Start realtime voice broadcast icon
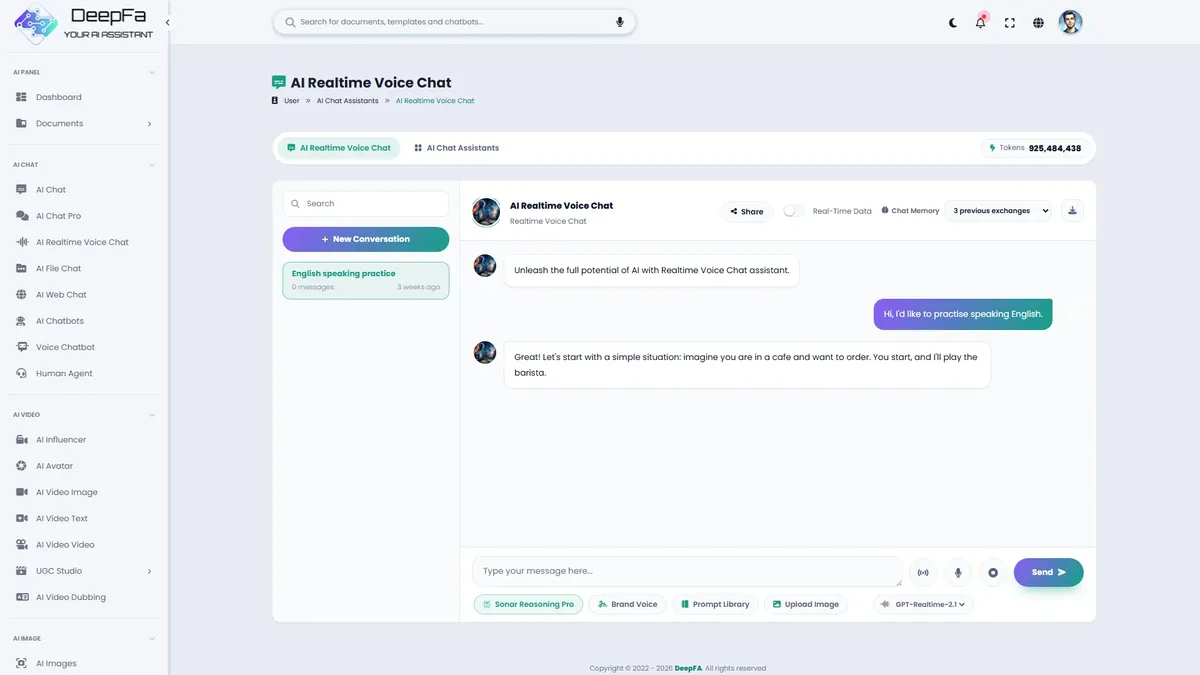 [922, 572]
